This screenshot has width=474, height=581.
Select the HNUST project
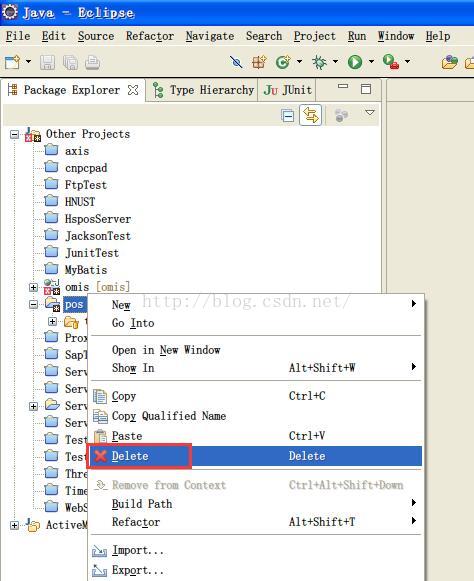point(80,202)
